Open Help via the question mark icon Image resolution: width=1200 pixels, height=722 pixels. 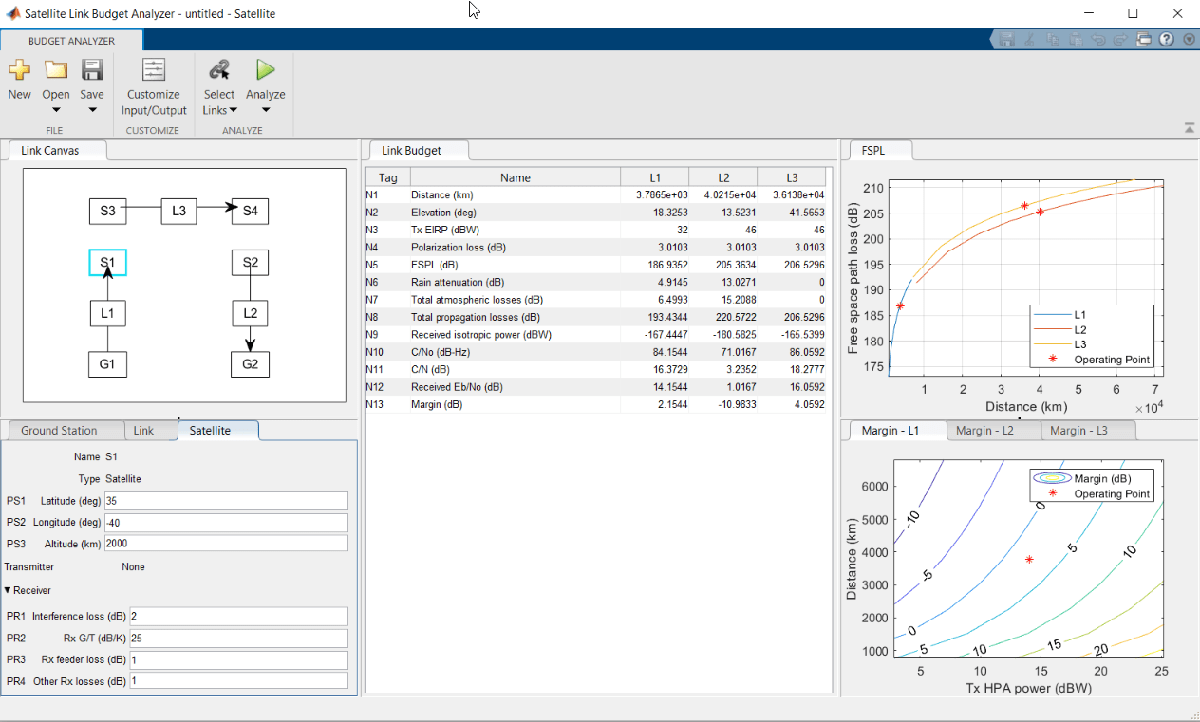click(x=1166, y=39)
